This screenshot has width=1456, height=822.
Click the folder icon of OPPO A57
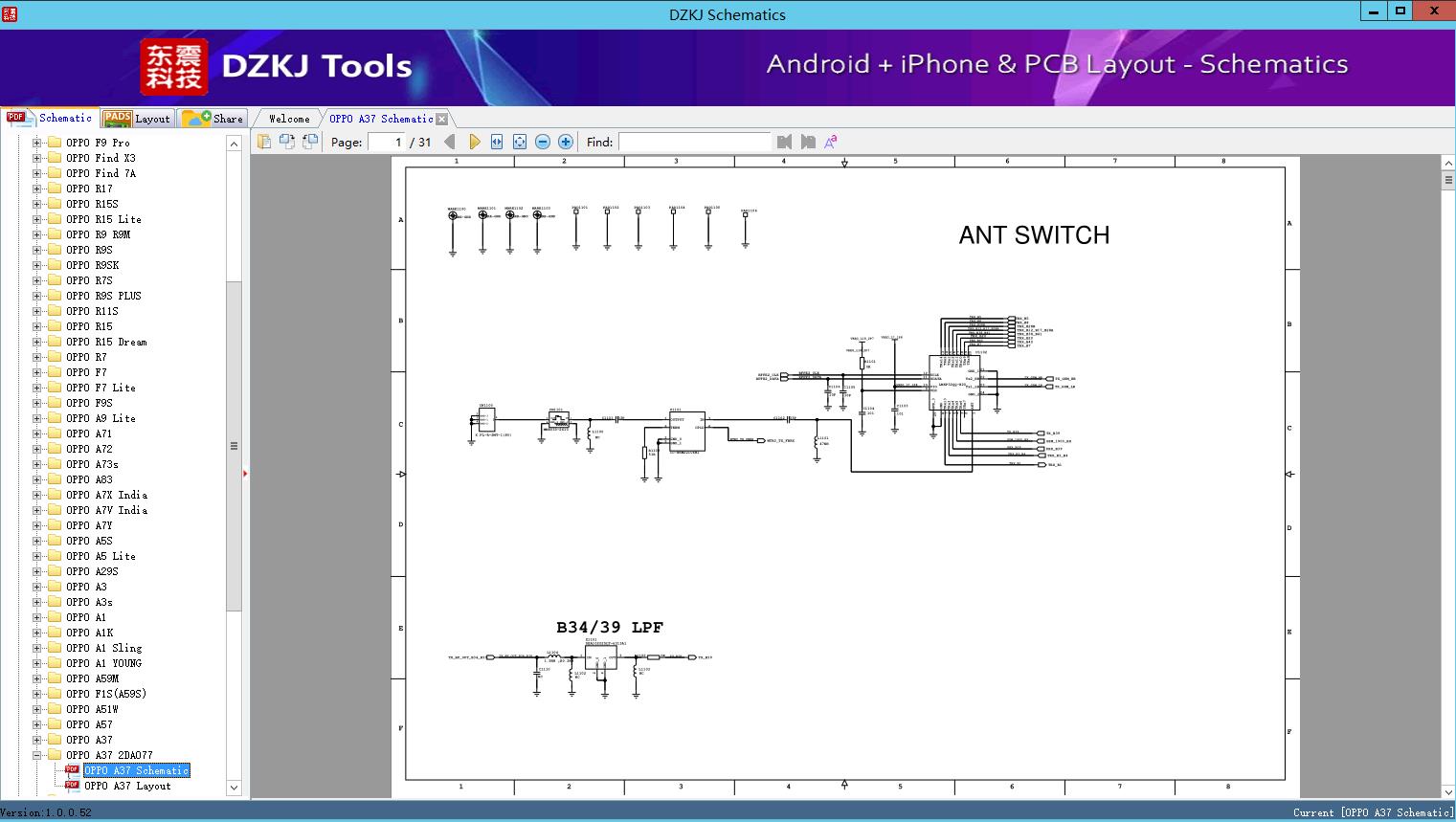(55, 724)
